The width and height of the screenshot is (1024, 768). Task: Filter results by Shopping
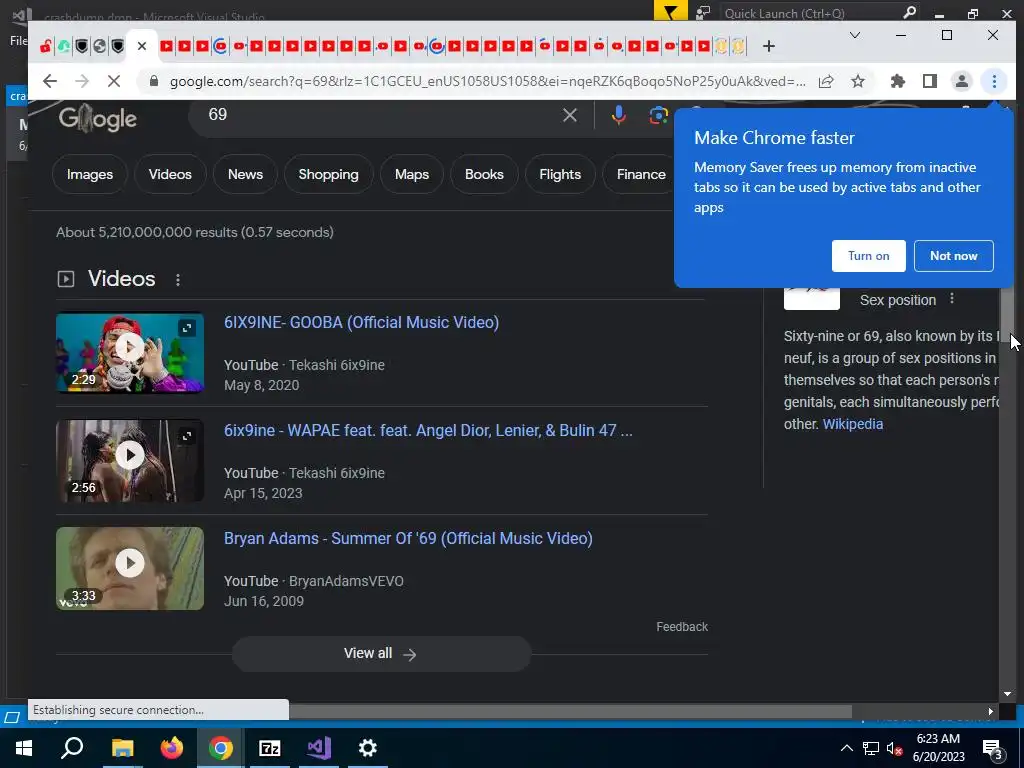[328, 174]
